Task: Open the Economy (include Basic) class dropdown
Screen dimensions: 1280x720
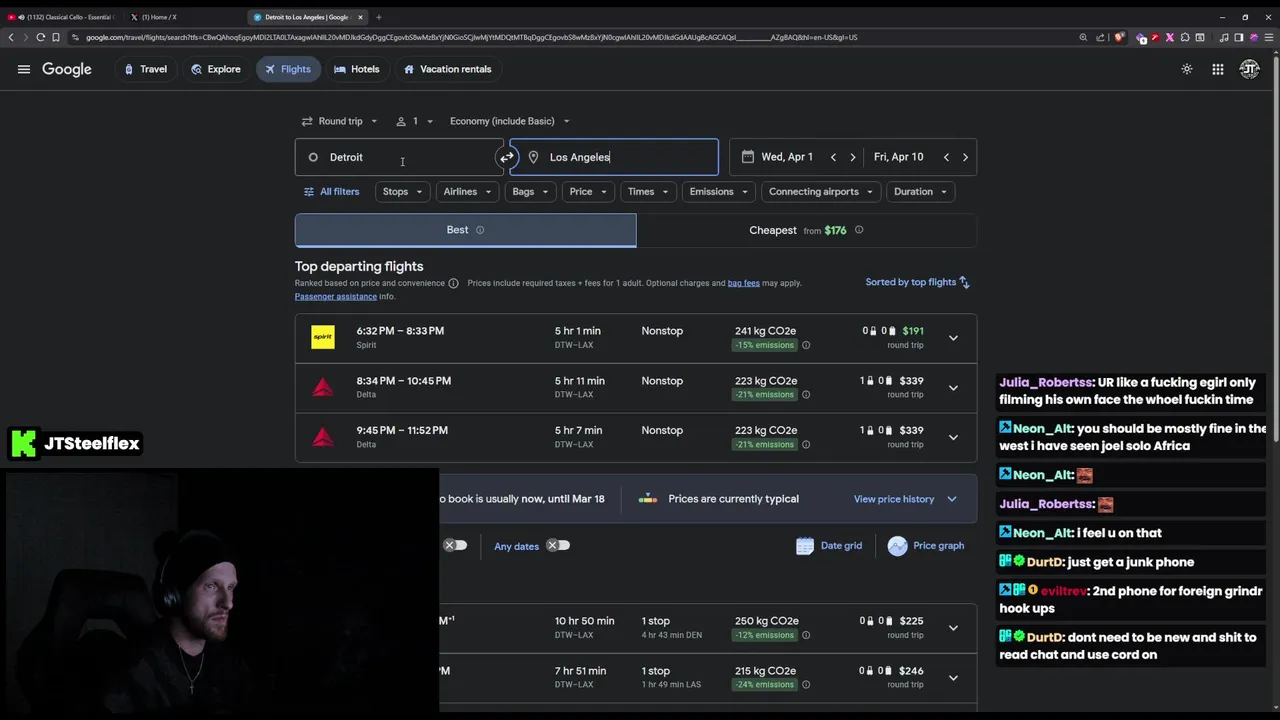Action: point(509,121)
